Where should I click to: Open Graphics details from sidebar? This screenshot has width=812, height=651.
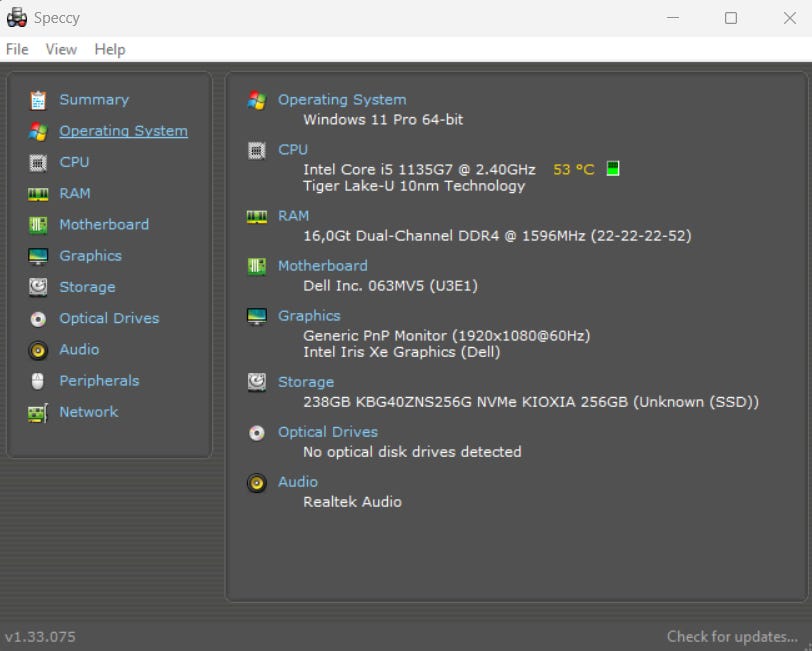[91, 256]
